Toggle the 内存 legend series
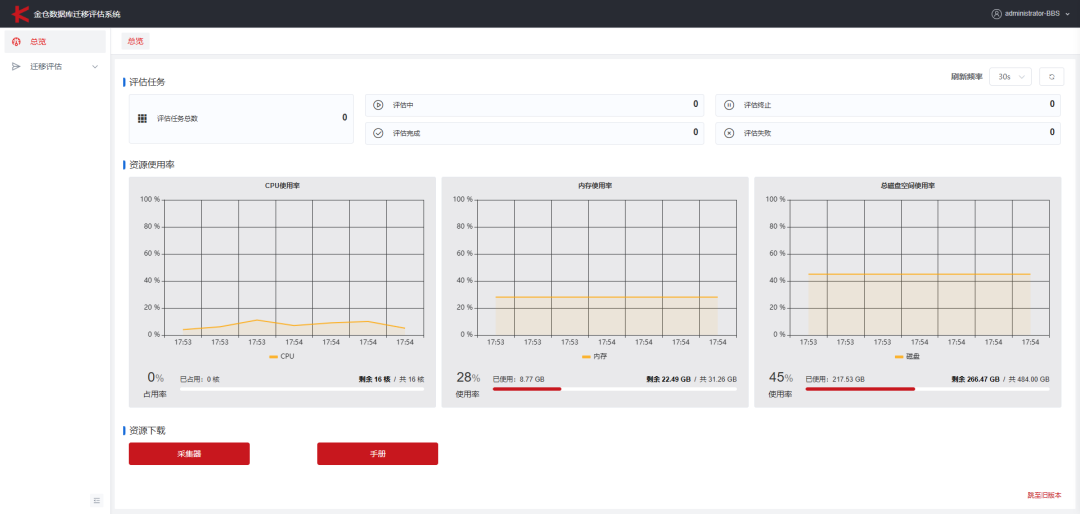This screenshot has width=1080, height=514. tap(594, 357)
